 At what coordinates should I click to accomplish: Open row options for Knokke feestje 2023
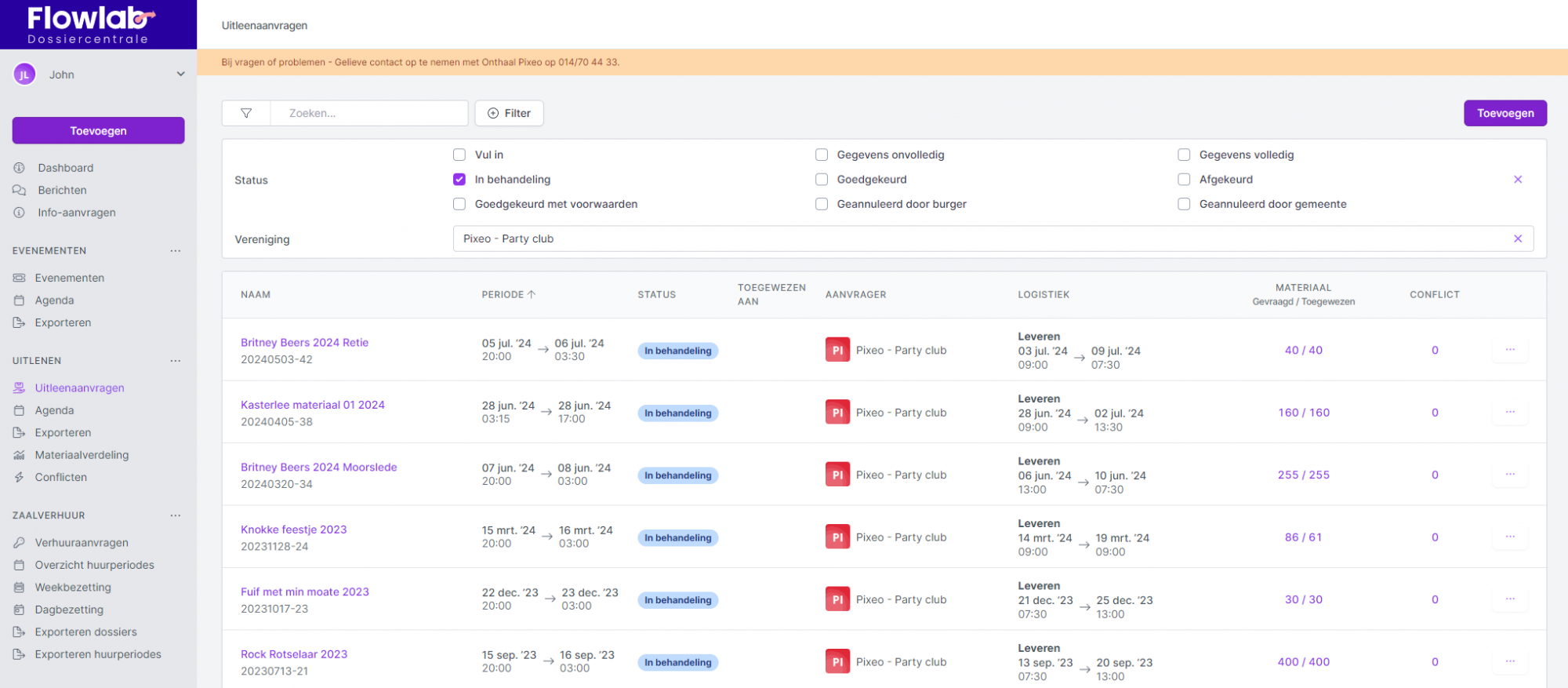pyautogui.click(x=1510, y=537)
